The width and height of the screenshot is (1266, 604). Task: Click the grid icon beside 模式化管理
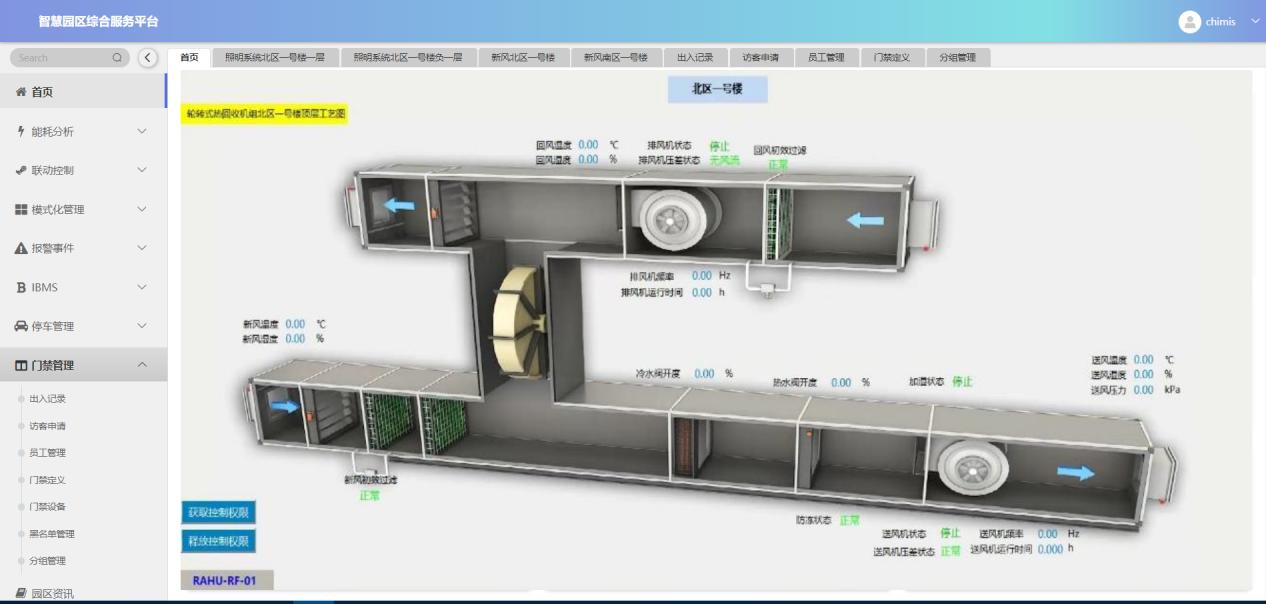point(21,210)
